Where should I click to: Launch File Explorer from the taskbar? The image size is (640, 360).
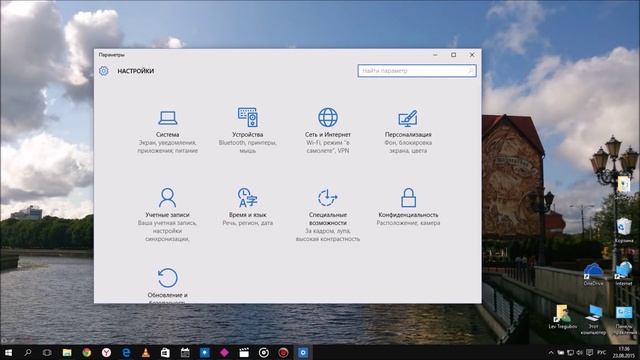[x=67, y=352]
